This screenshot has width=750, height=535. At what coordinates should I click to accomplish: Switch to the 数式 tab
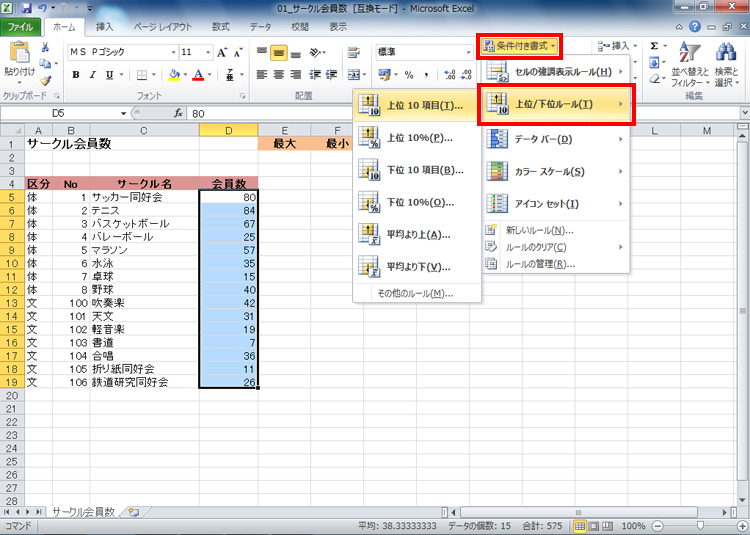click(221, 27)
